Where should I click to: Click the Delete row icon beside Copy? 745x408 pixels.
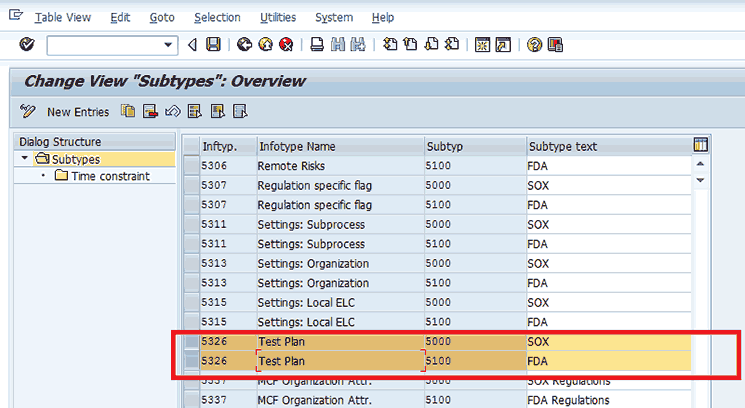click(150, 111)
